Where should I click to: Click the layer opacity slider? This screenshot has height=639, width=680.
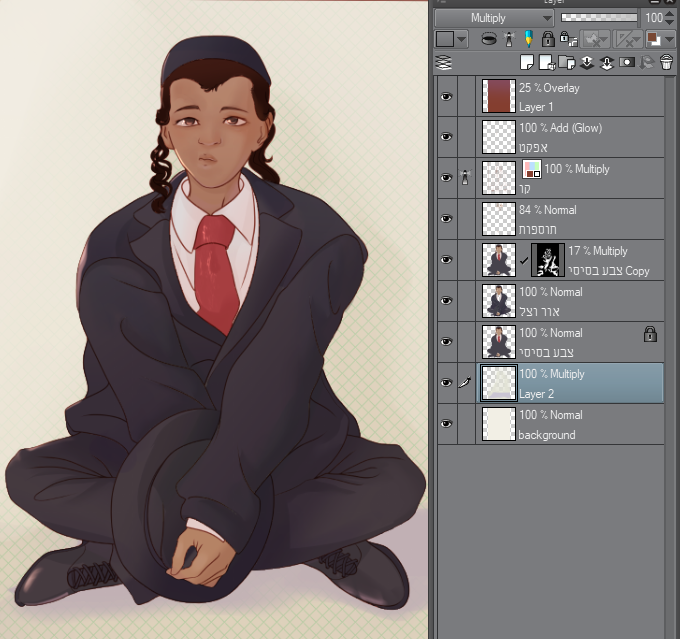coord(599,17)
